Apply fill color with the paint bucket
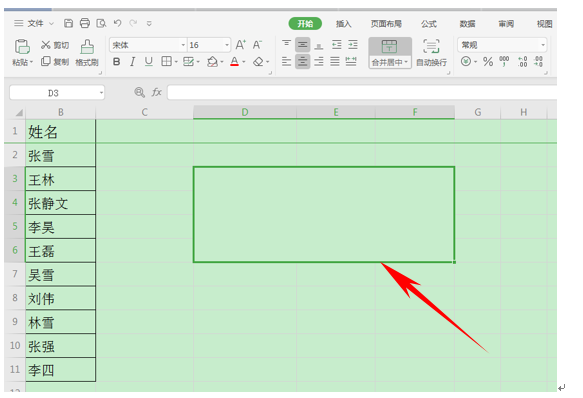Image resolution: width=583 pixels, height=398 pixels. 212,61
